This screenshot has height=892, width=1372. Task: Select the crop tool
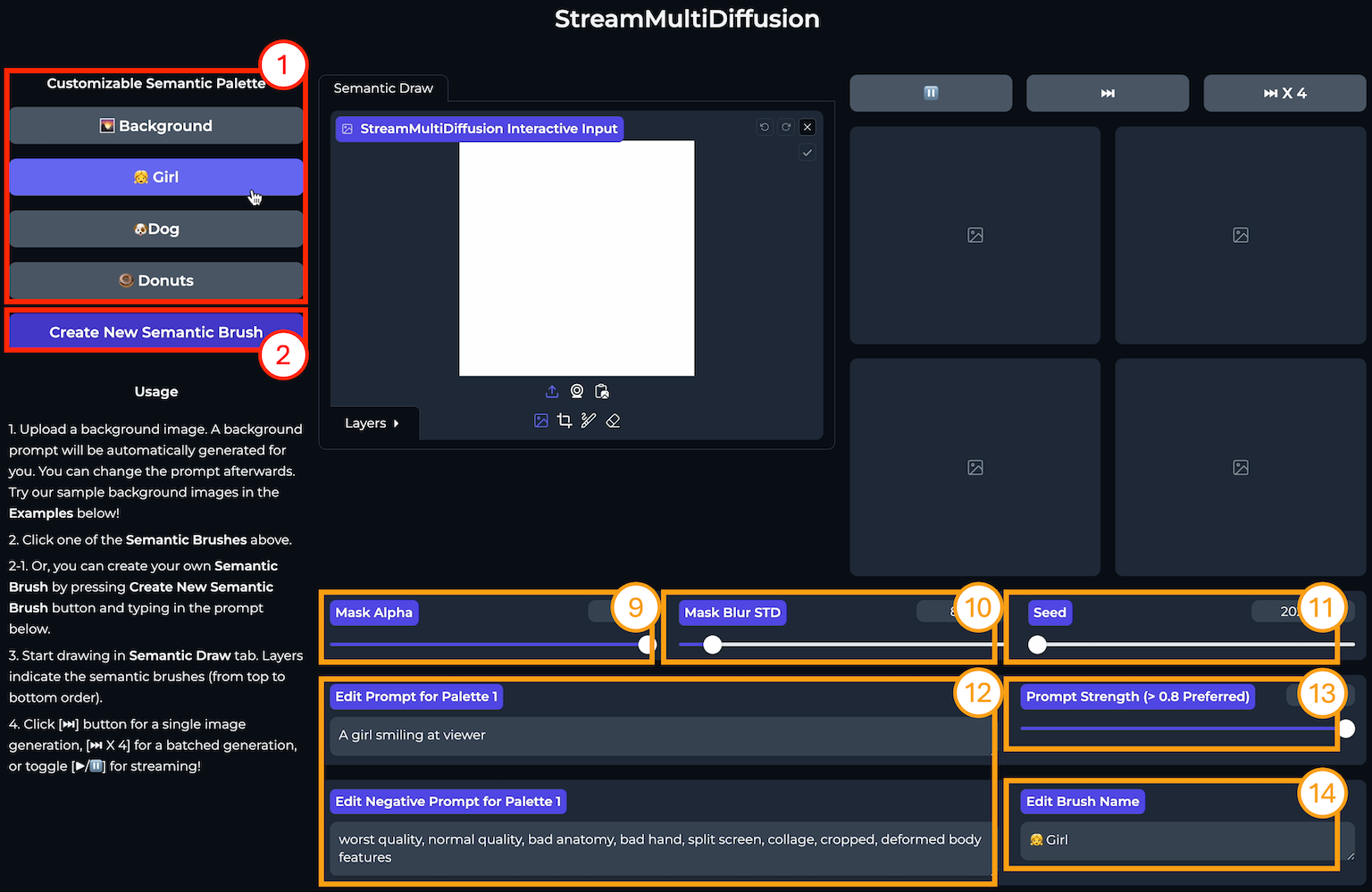565,421
